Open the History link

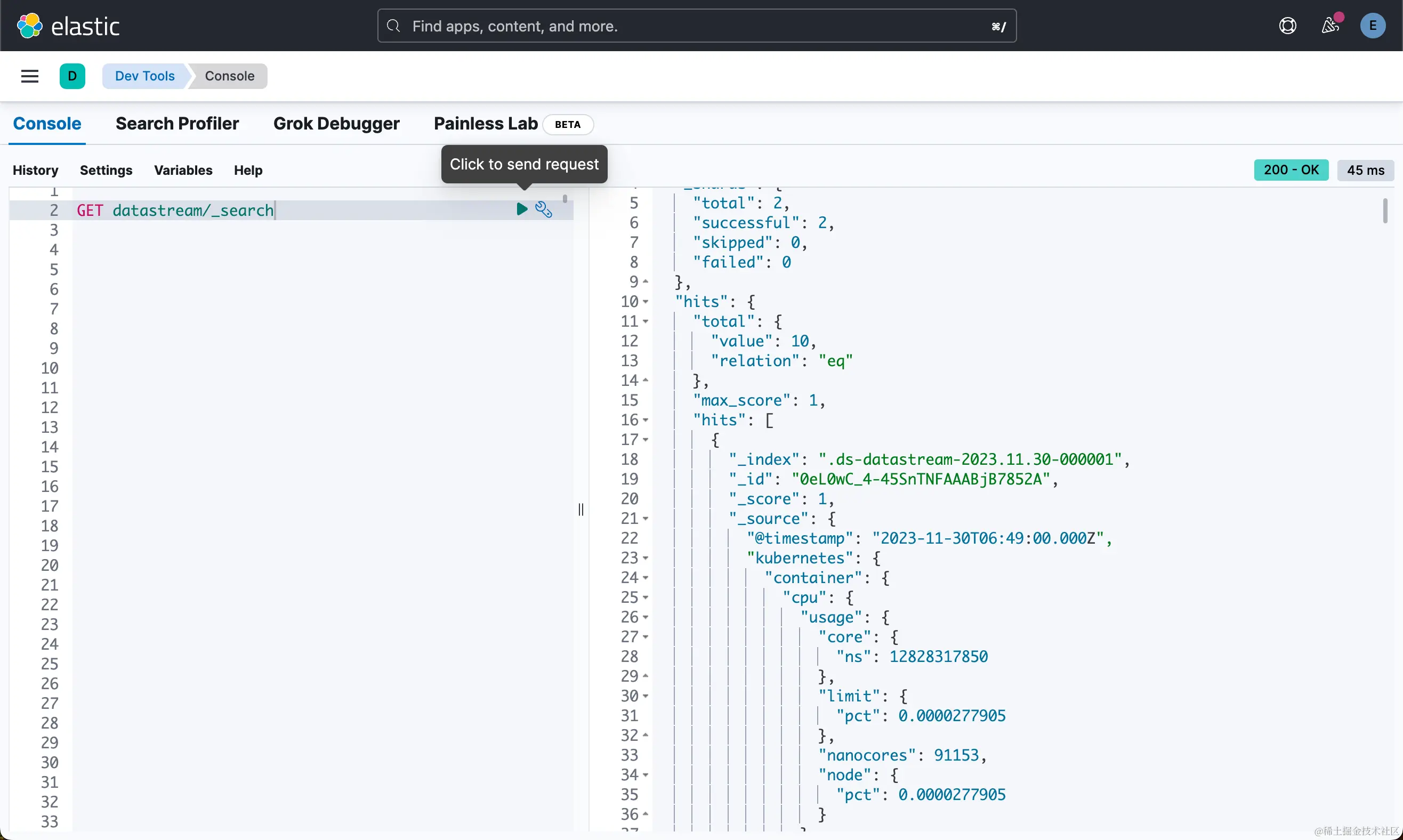coord(36,171)
